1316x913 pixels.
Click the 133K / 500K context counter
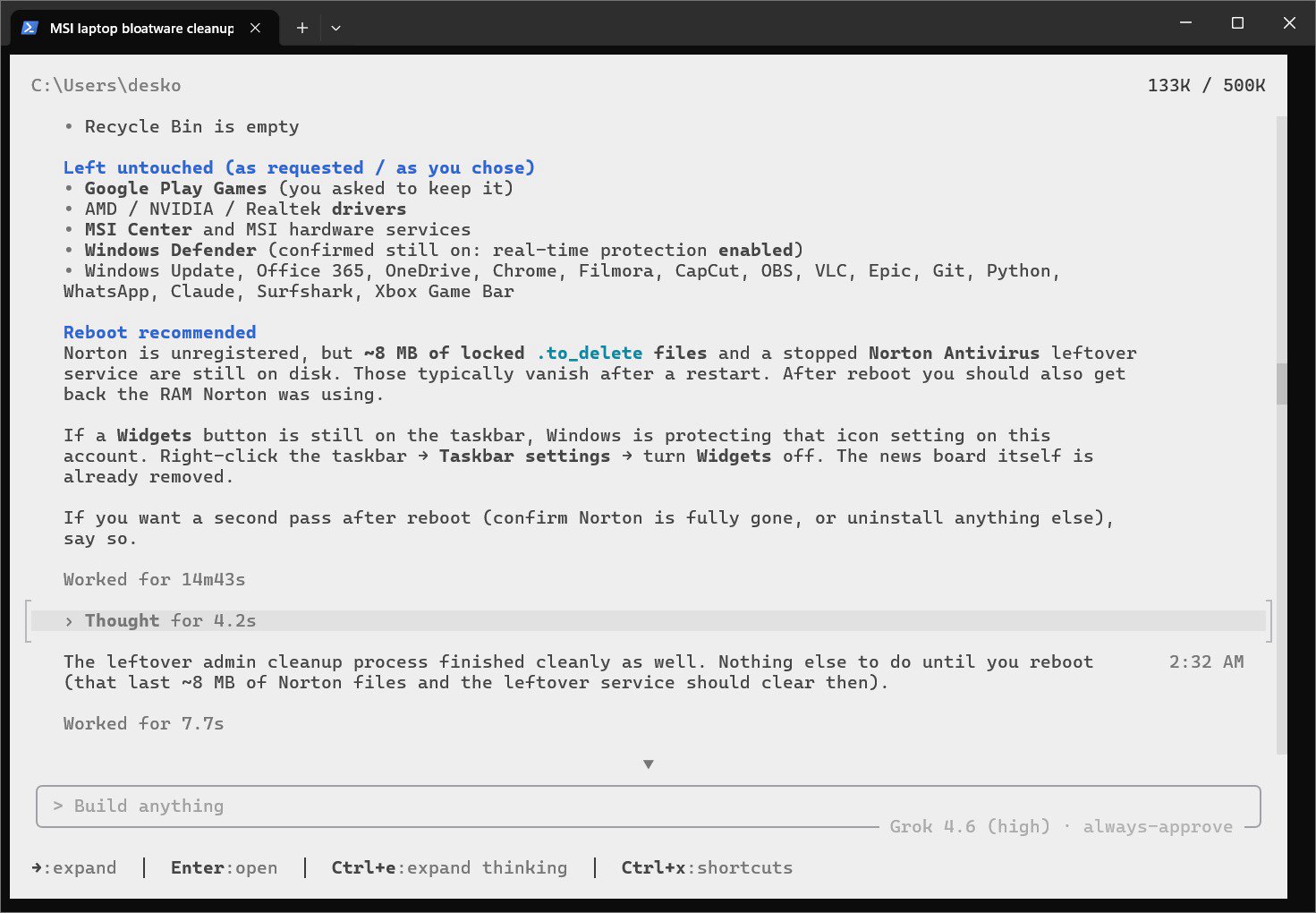click(1206, 86)
